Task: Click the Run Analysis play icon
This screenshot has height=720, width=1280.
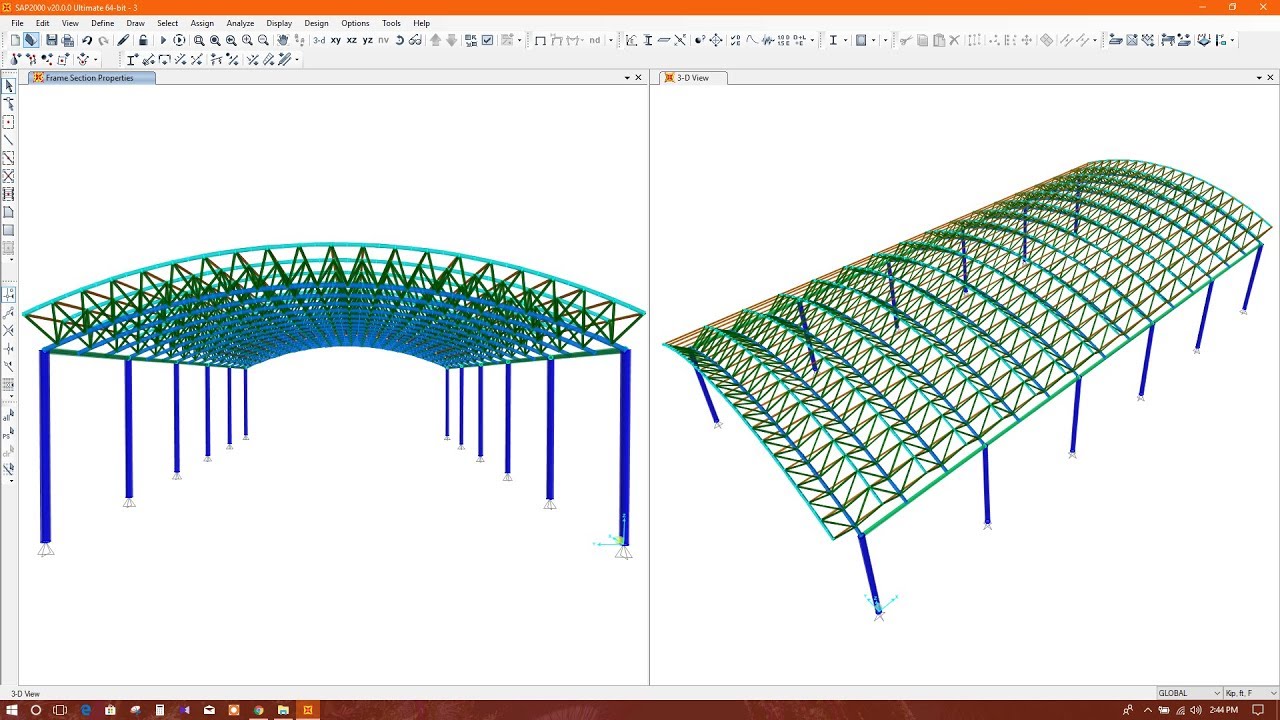Action: [163, 40]
